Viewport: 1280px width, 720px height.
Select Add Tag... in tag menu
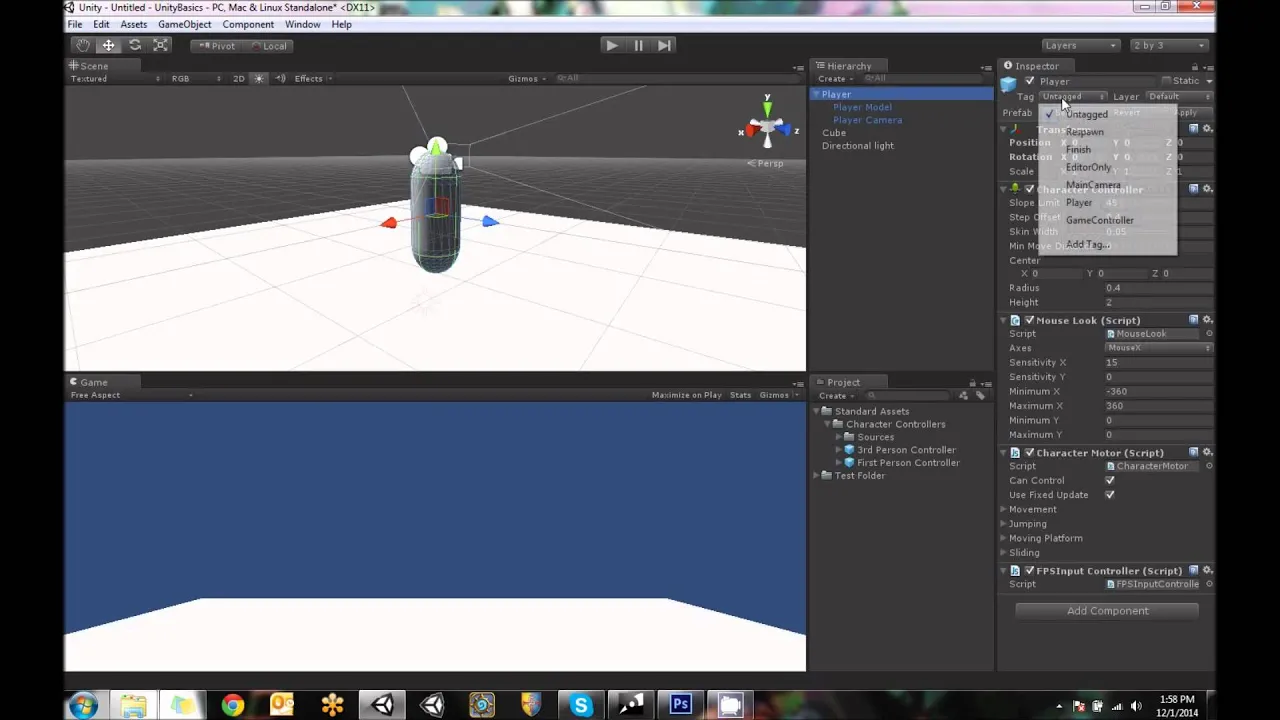(x=1107, y=244)
